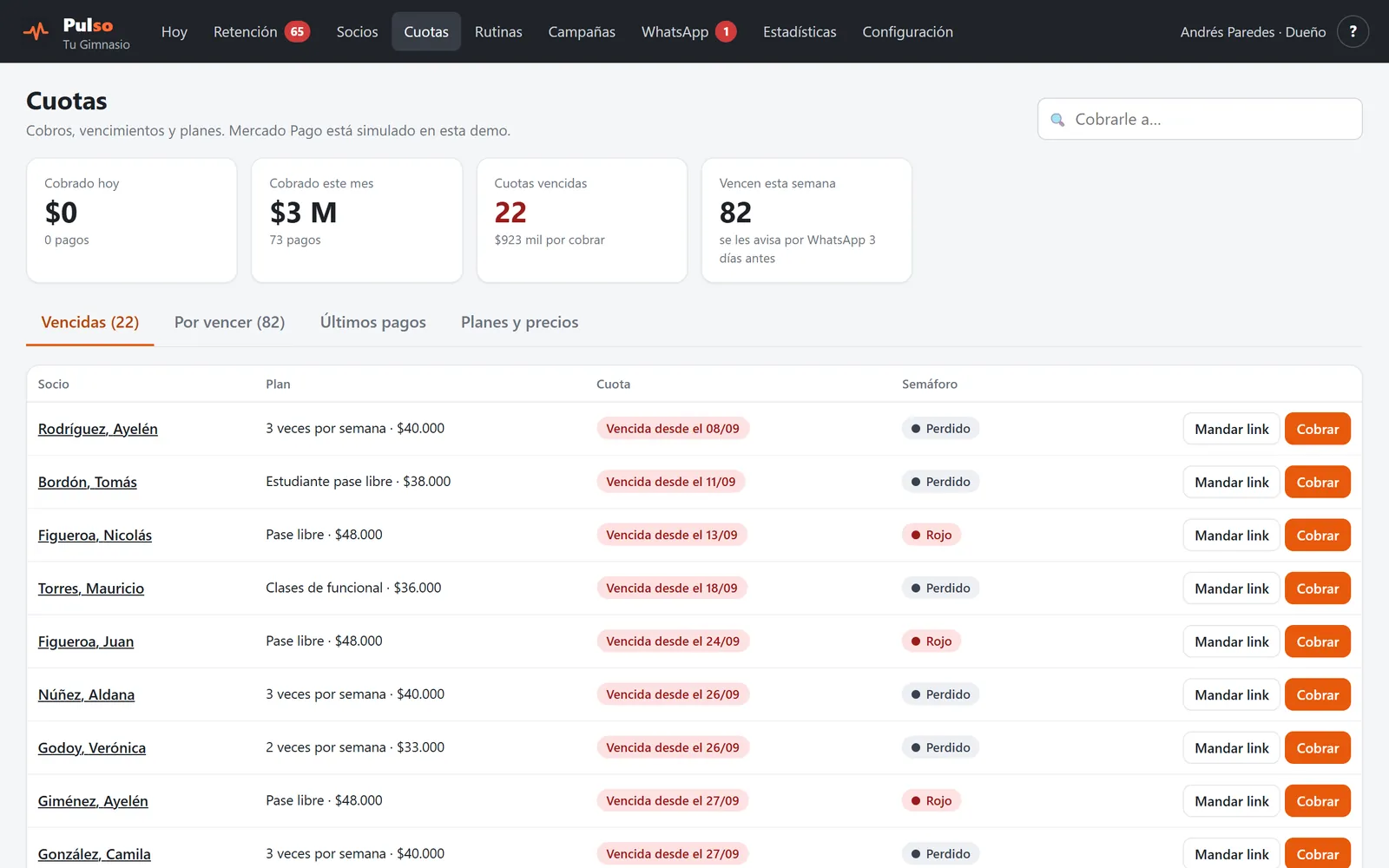Open Socios in the navigation bar

click(x=357, y=31)
